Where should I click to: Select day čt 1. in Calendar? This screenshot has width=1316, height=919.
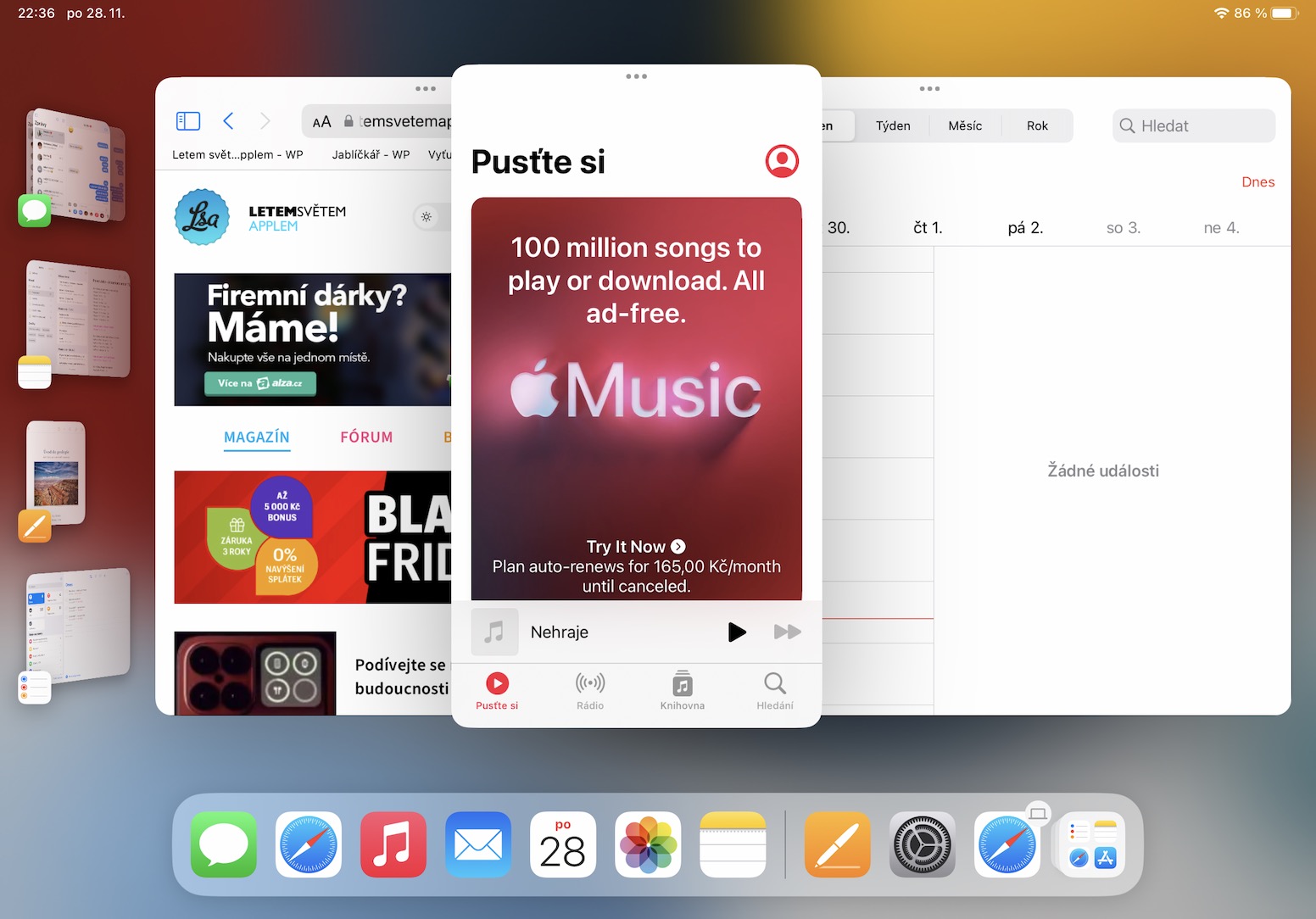[x=928, y=228]
